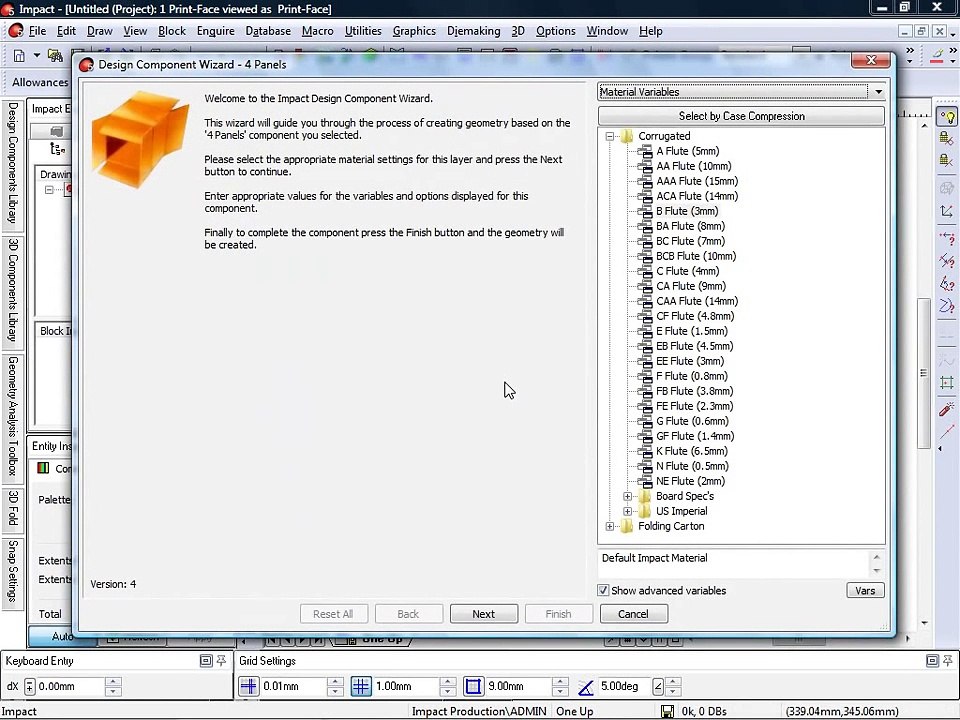Click the save disk icon in status bar
This screenshot has width=960, height=720.
[x=667, y=711]
